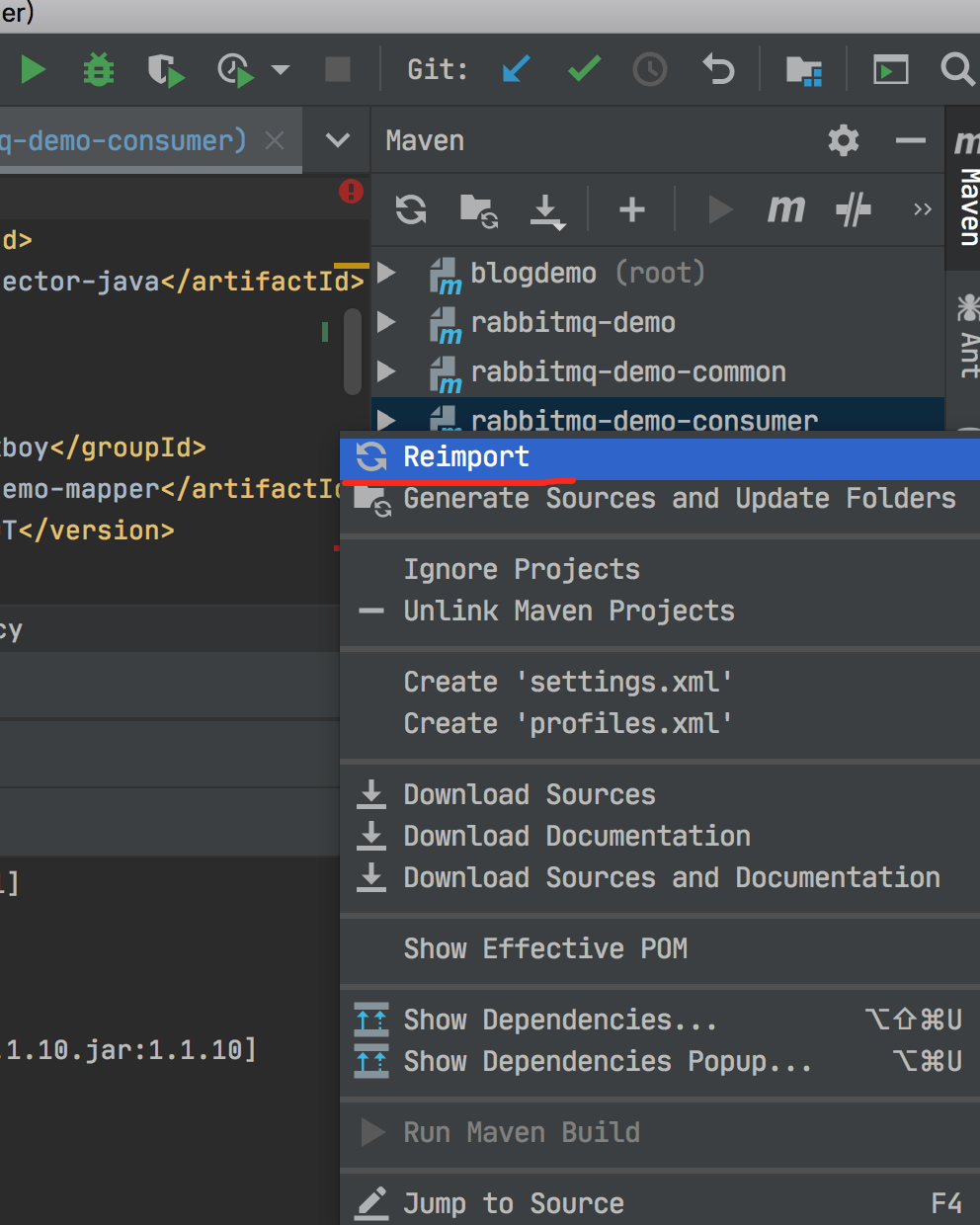980x1225 pixels.
Task: Click the Git Rollback undo arrow
Action: click(718, 69)
